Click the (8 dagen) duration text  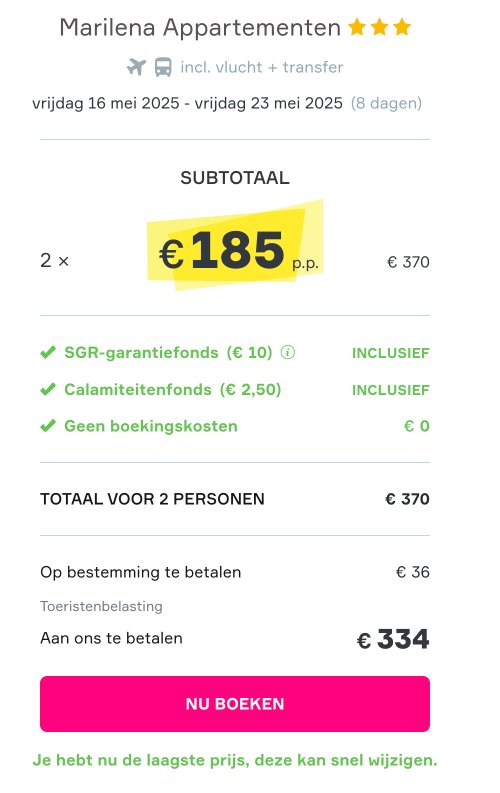click(386, 103)
